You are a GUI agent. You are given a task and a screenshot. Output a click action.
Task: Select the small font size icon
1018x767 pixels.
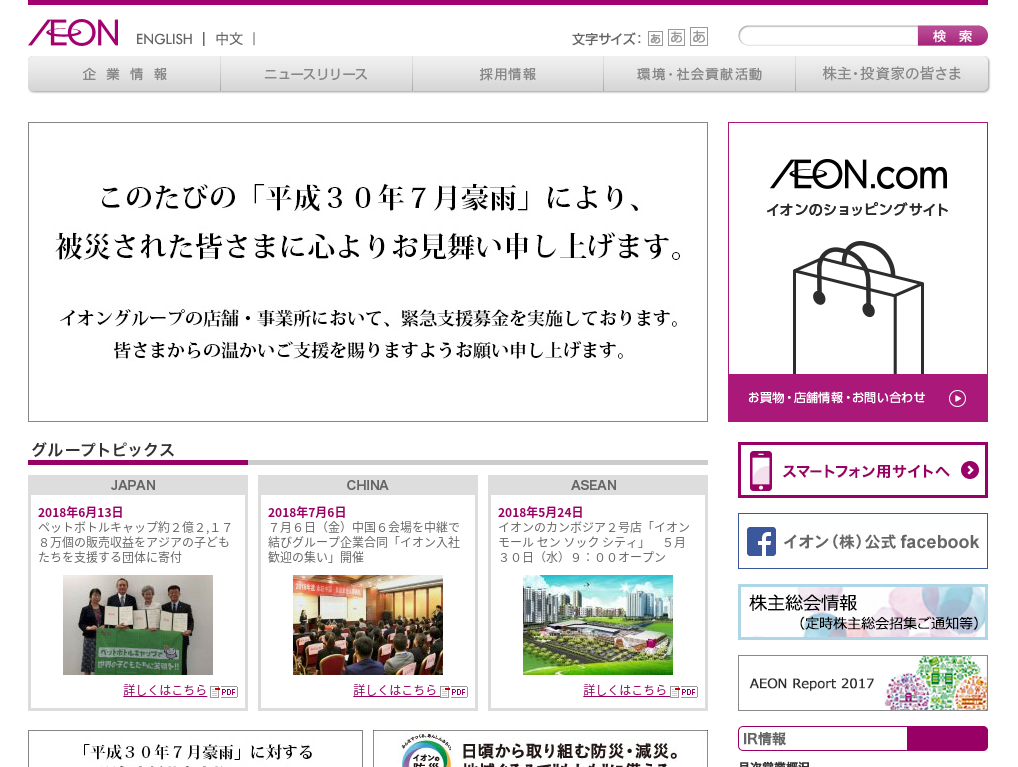coord(656,38)
